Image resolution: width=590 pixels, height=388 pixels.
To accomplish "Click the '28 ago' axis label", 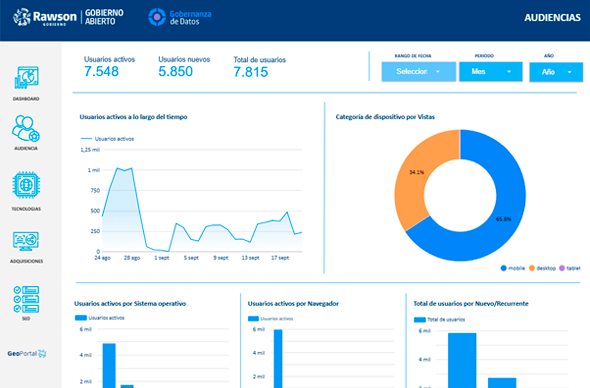I will coord(132,258).
